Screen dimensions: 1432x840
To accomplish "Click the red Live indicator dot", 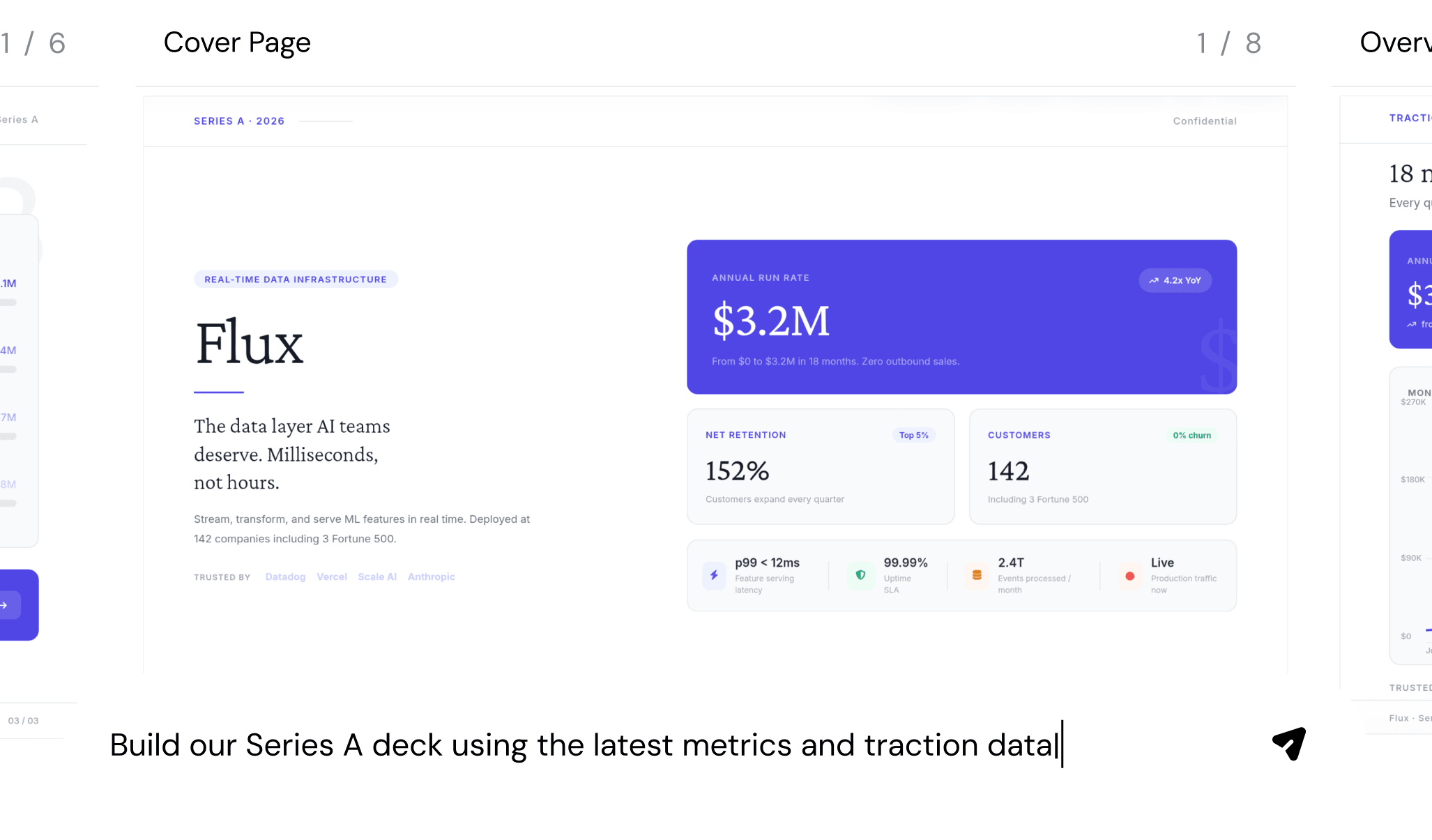I will [1129, 576].
